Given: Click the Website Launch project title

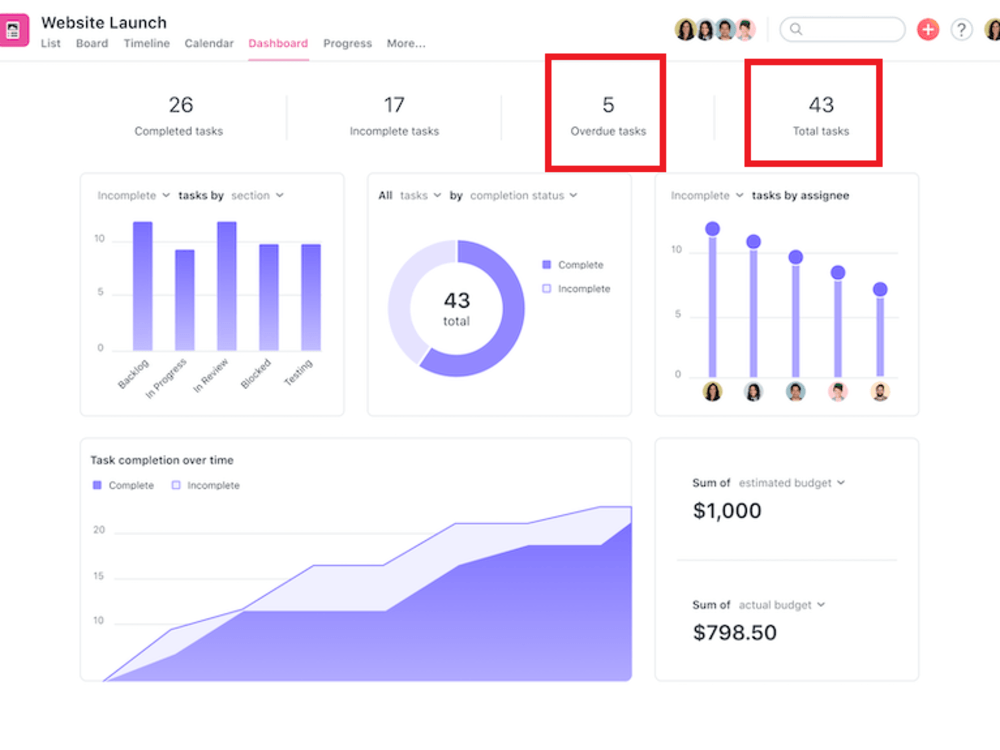Looking at the screenshot, I should click(x=104, y=22).
